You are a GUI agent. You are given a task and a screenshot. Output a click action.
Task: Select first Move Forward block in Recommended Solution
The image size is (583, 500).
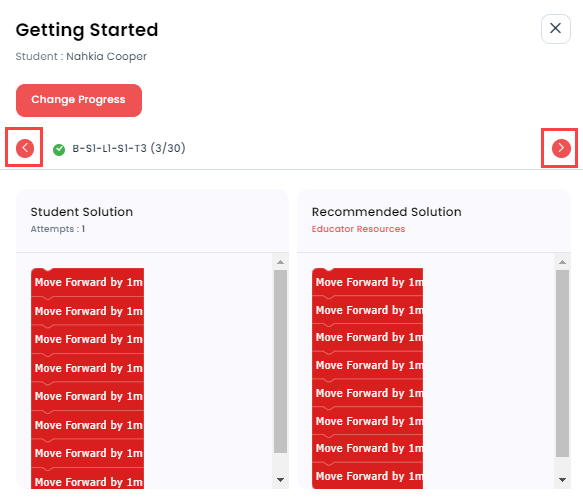[367, 282]
